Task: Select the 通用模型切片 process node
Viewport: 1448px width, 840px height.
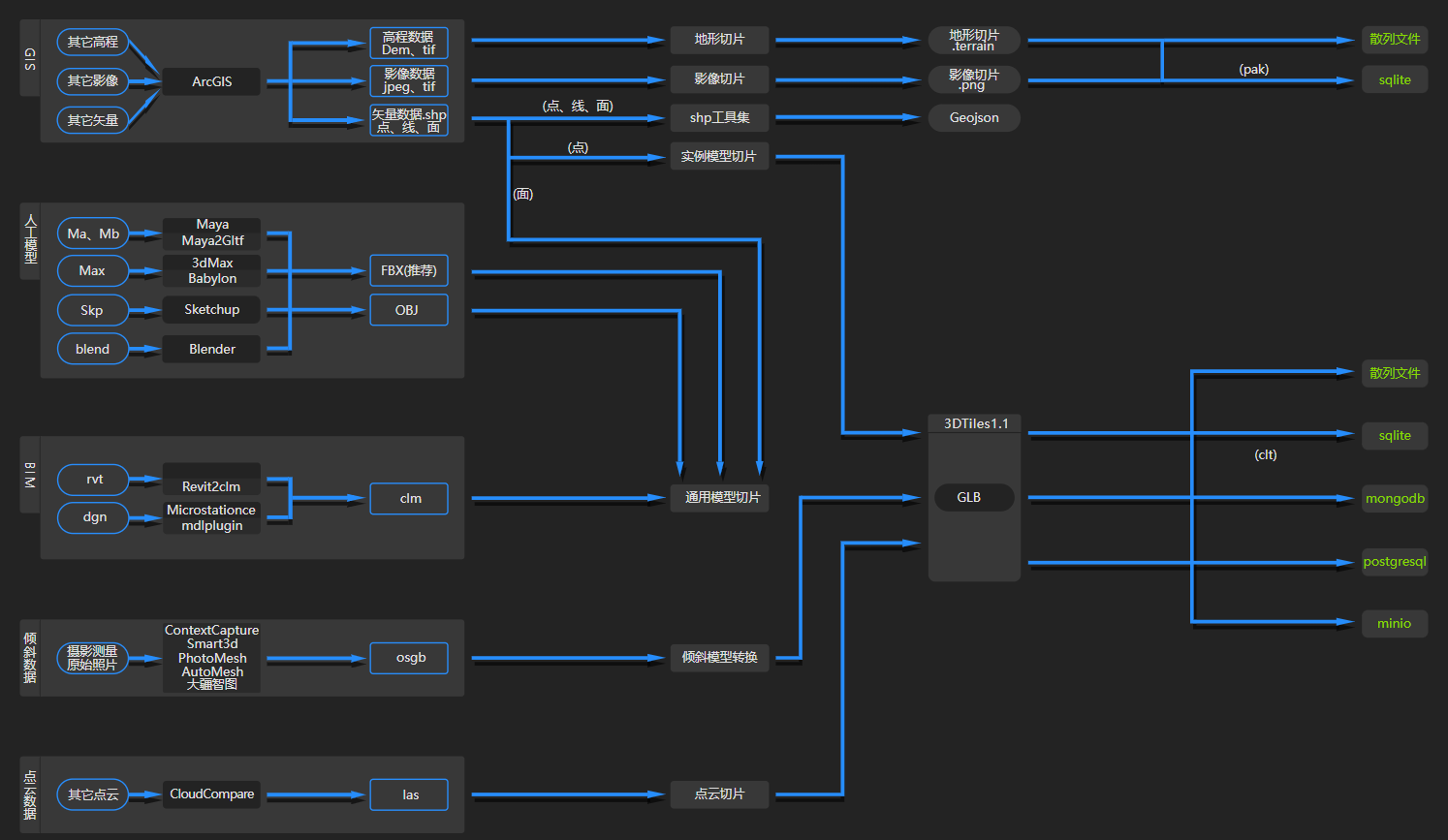Action: (x=719, y=498)
